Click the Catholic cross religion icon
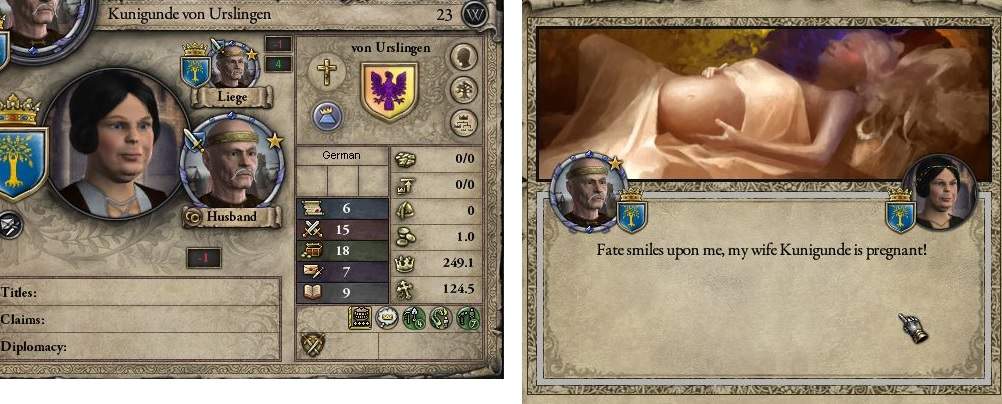 point(327,72)
